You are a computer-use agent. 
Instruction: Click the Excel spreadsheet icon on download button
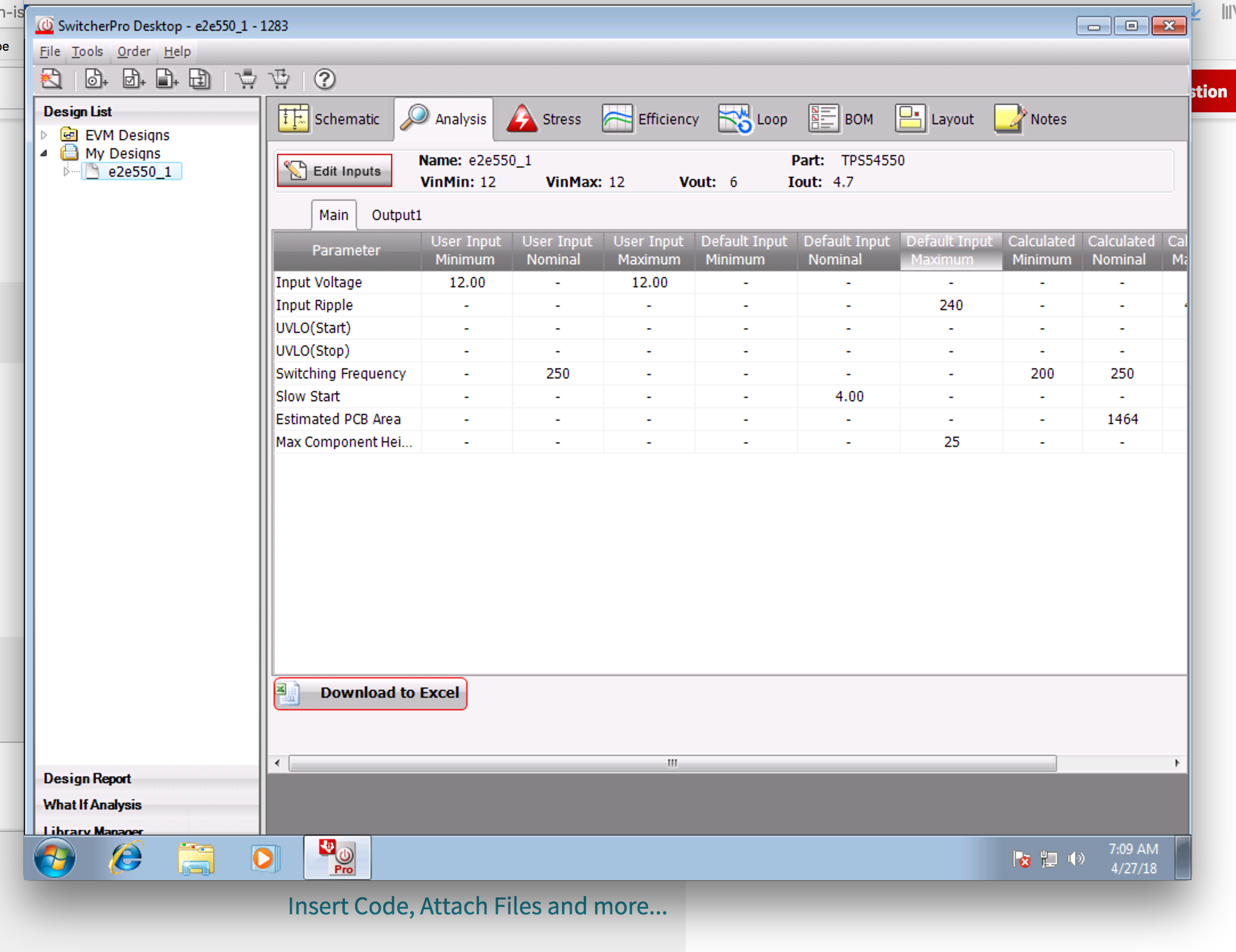pos(287,693)
